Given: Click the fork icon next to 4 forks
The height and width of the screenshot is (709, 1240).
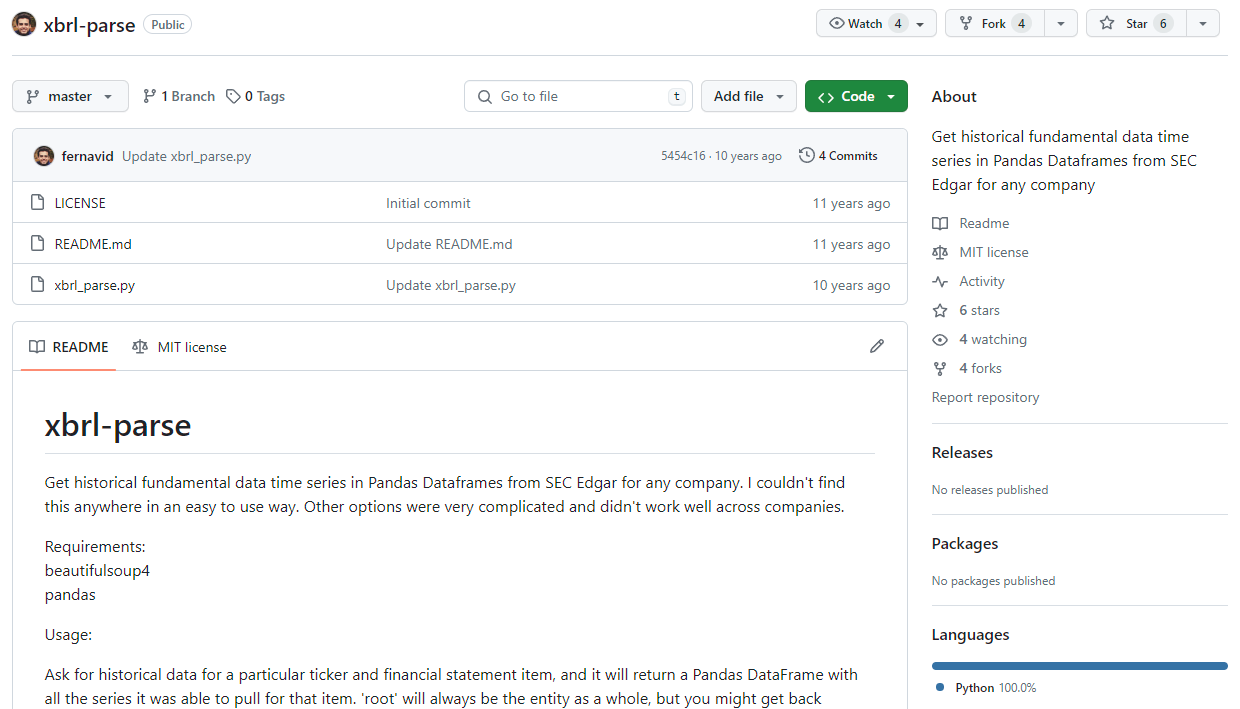Looking at the screenshot, I should (940, 368).
